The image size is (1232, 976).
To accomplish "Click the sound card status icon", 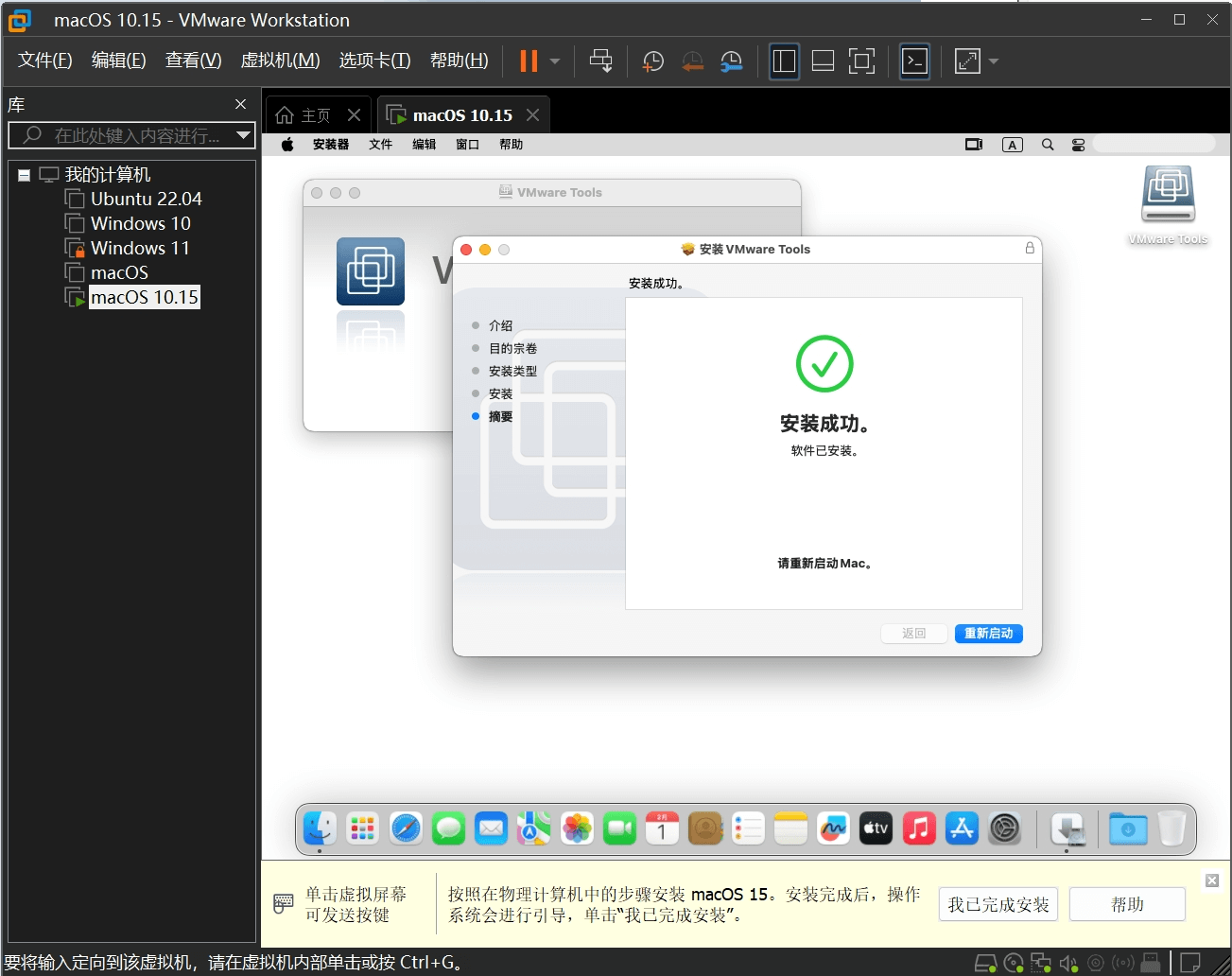I will tap(1068, 963).
